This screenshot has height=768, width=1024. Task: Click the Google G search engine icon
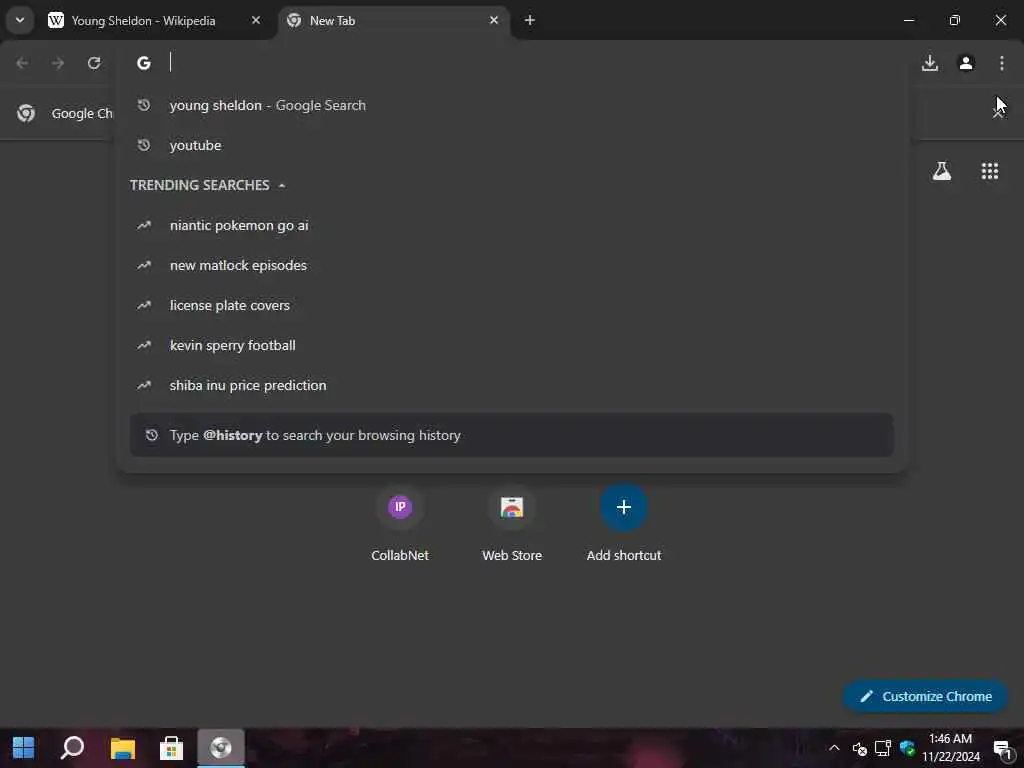[144, 63]
